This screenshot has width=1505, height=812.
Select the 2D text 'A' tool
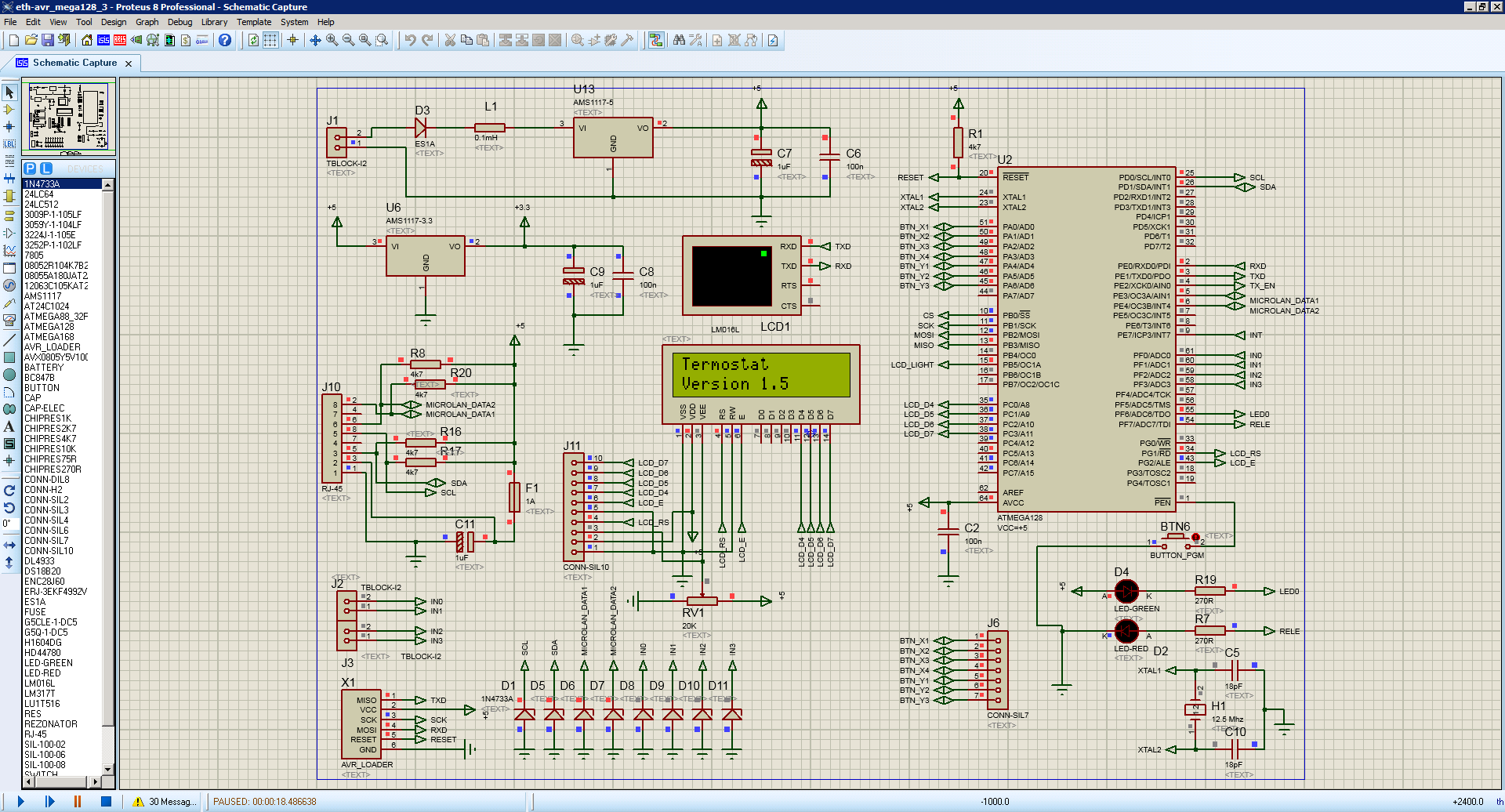point(9,426)
